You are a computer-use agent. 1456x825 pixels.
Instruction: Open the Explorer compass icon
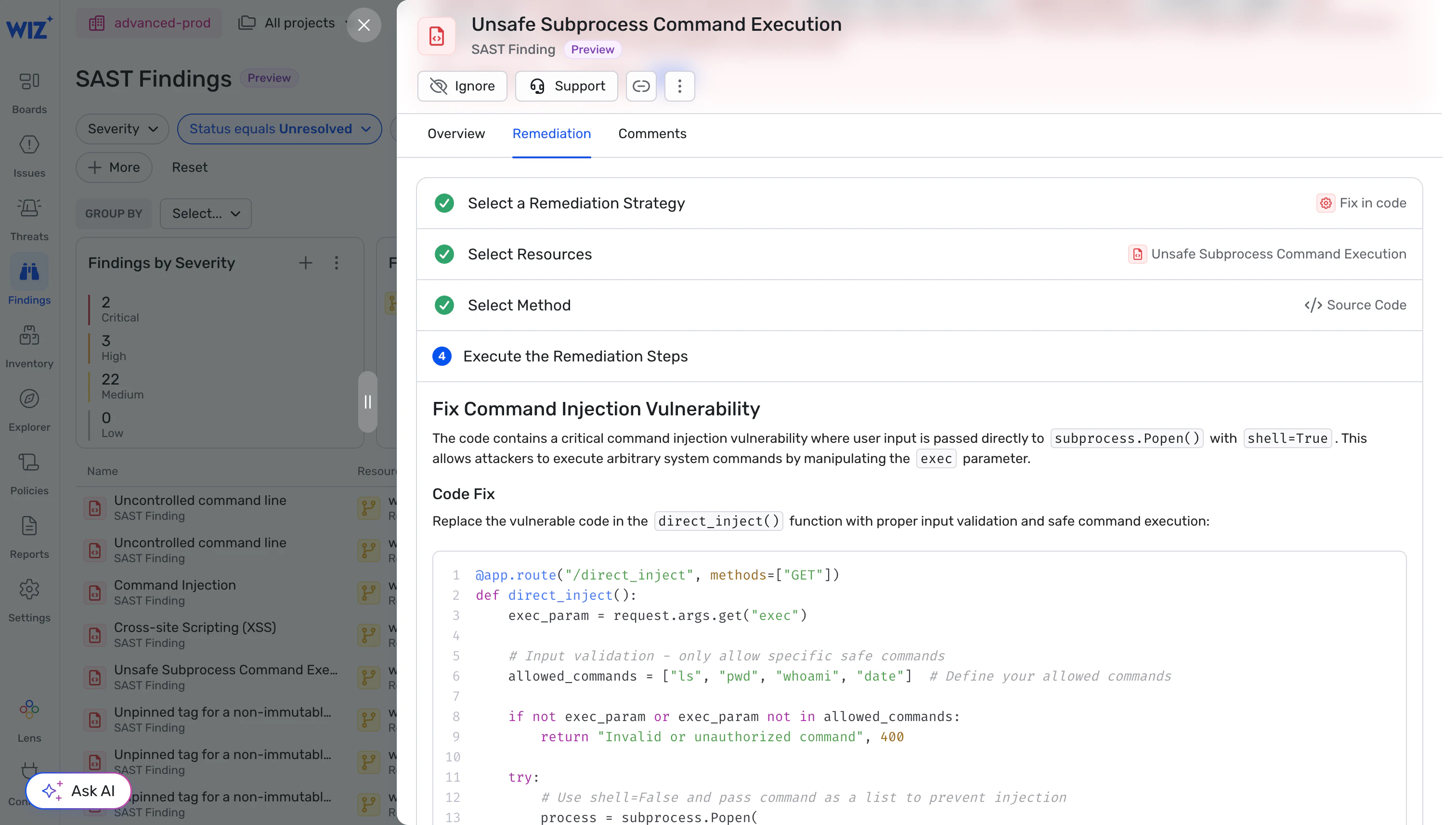[x=29, y=400]
